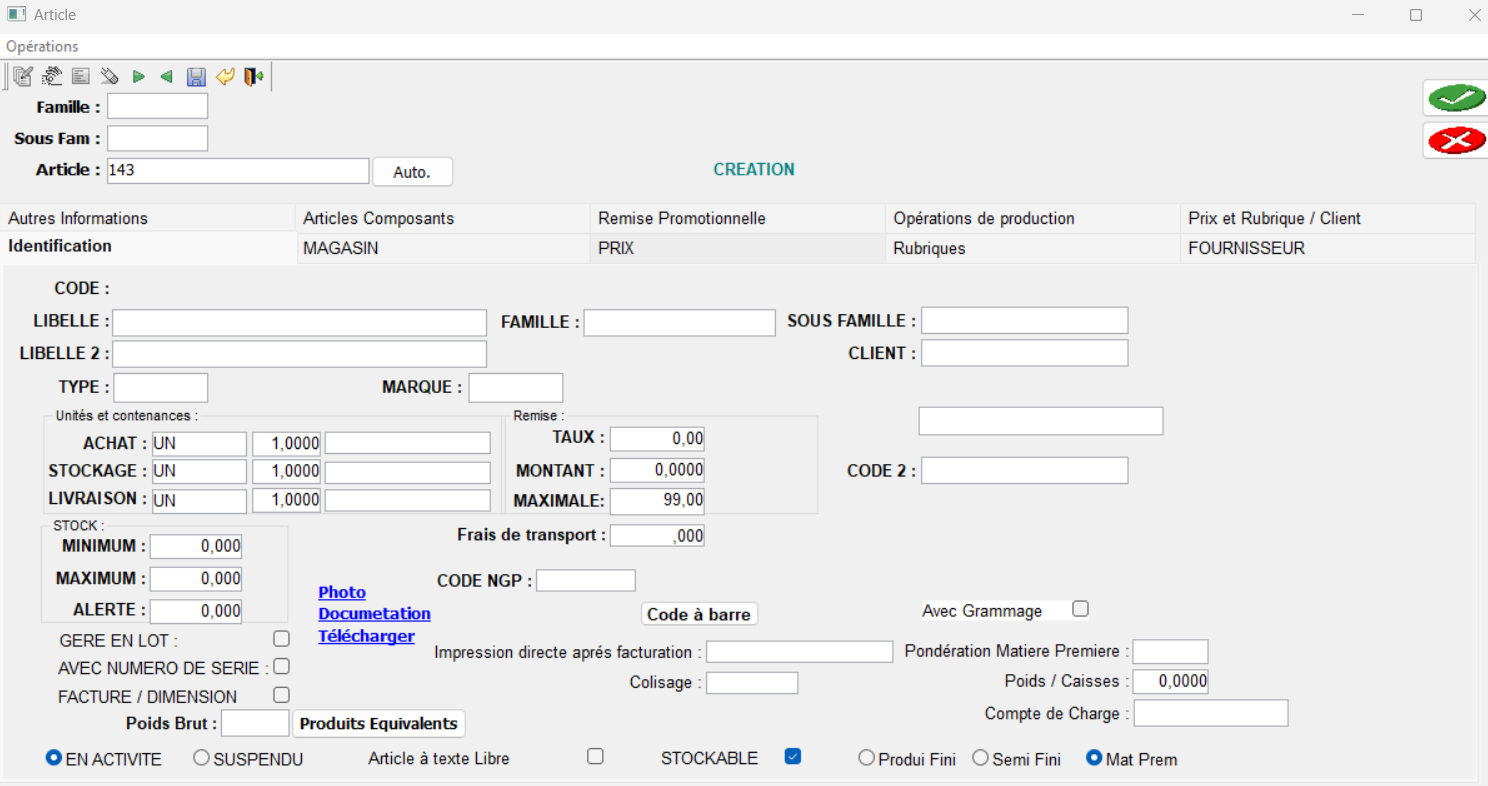Viewport: 1488px width, 786px height.
Task: Click the exit door toolbar icon
Action: pyautogui.click(x=254, y=76)
